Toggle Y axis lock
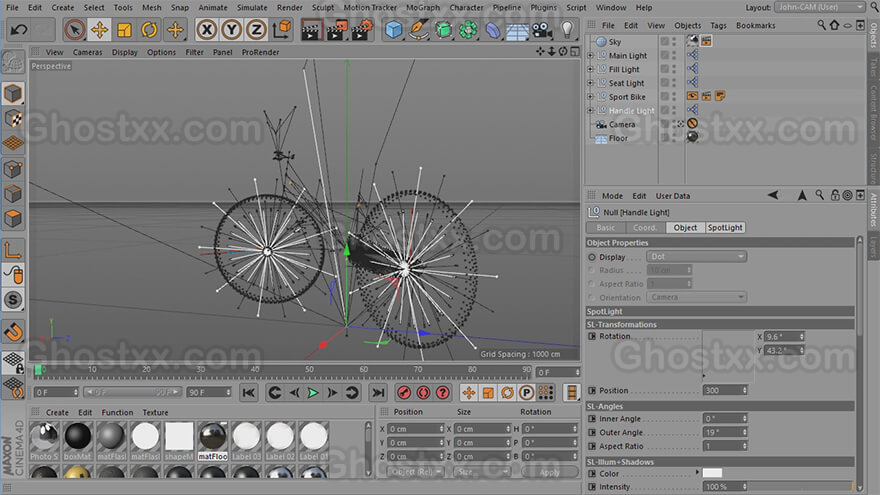Viewport: 880px width, 495px height. 231,29
